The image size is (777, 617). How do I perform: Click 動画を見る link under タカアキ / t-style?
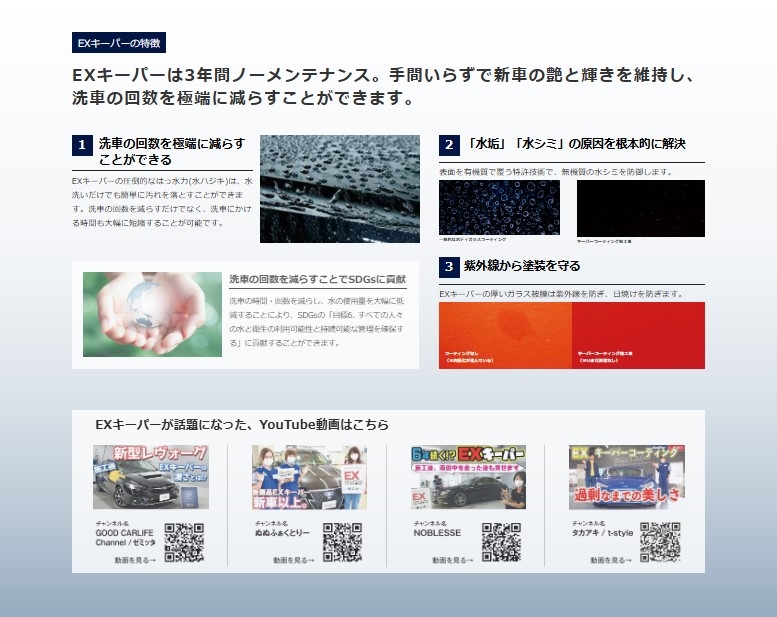(610, 560)
